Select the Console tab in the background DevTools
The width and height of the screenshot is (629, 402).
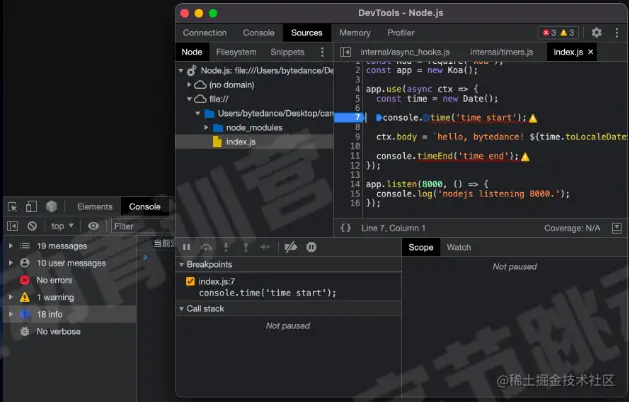(144, 207)
